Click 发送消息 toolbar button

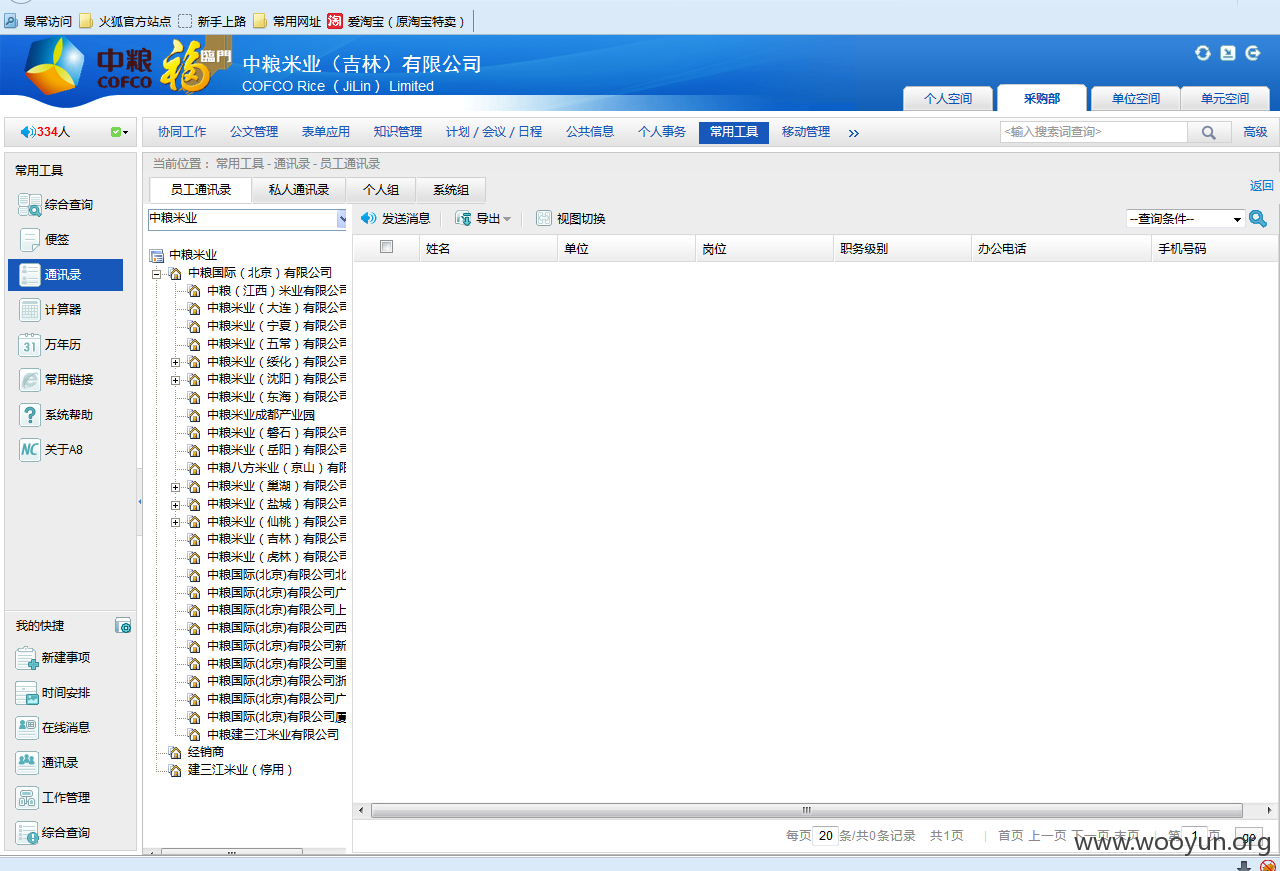click(x=396, y=218)
